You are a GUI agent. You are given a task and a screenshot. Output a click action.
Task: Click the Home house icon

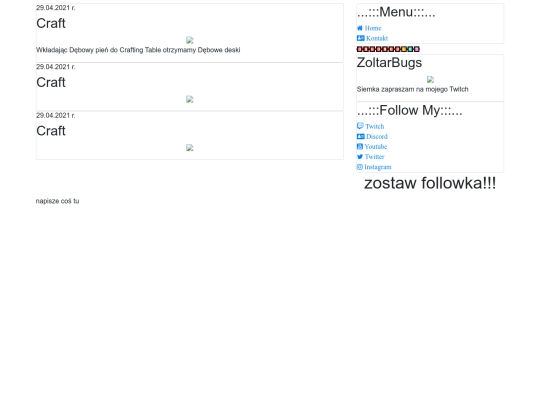[360, 28]
